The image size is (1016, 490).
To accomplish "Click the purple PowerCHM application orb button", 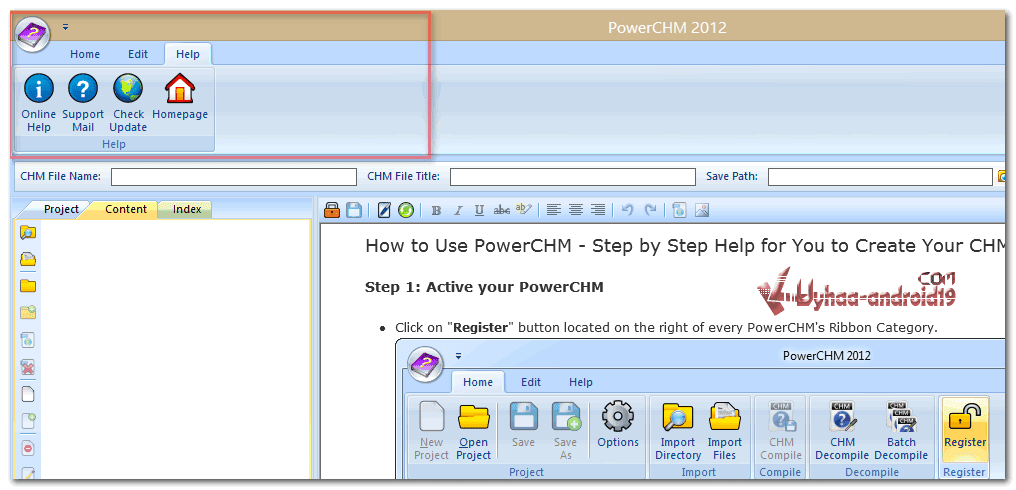I will point(33,34).
